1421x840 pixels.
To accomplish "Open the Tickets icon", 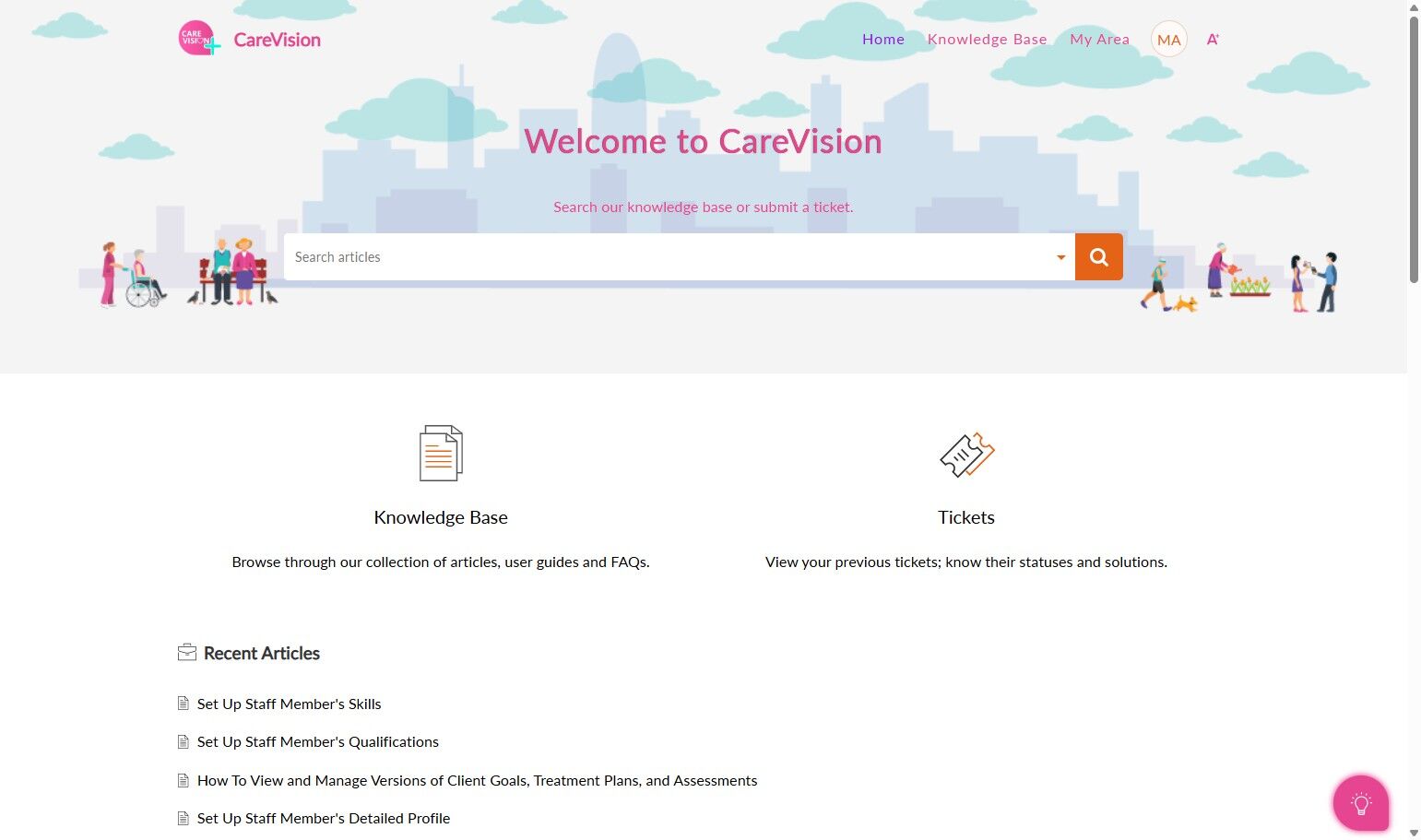I will click(966, 455).
